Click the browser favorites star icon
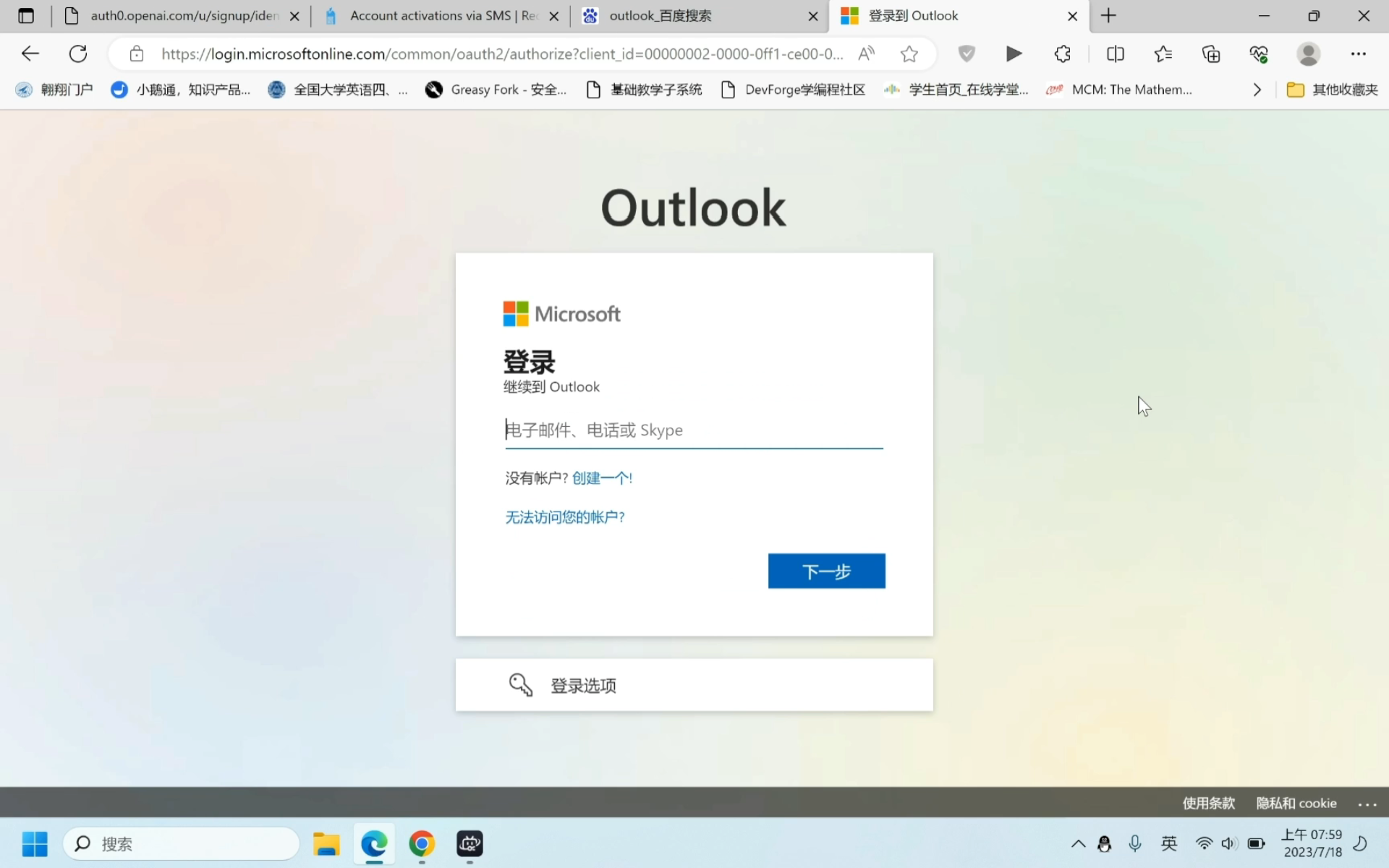This screenshot has width=1389, height=868. click(x=909, y=54)
